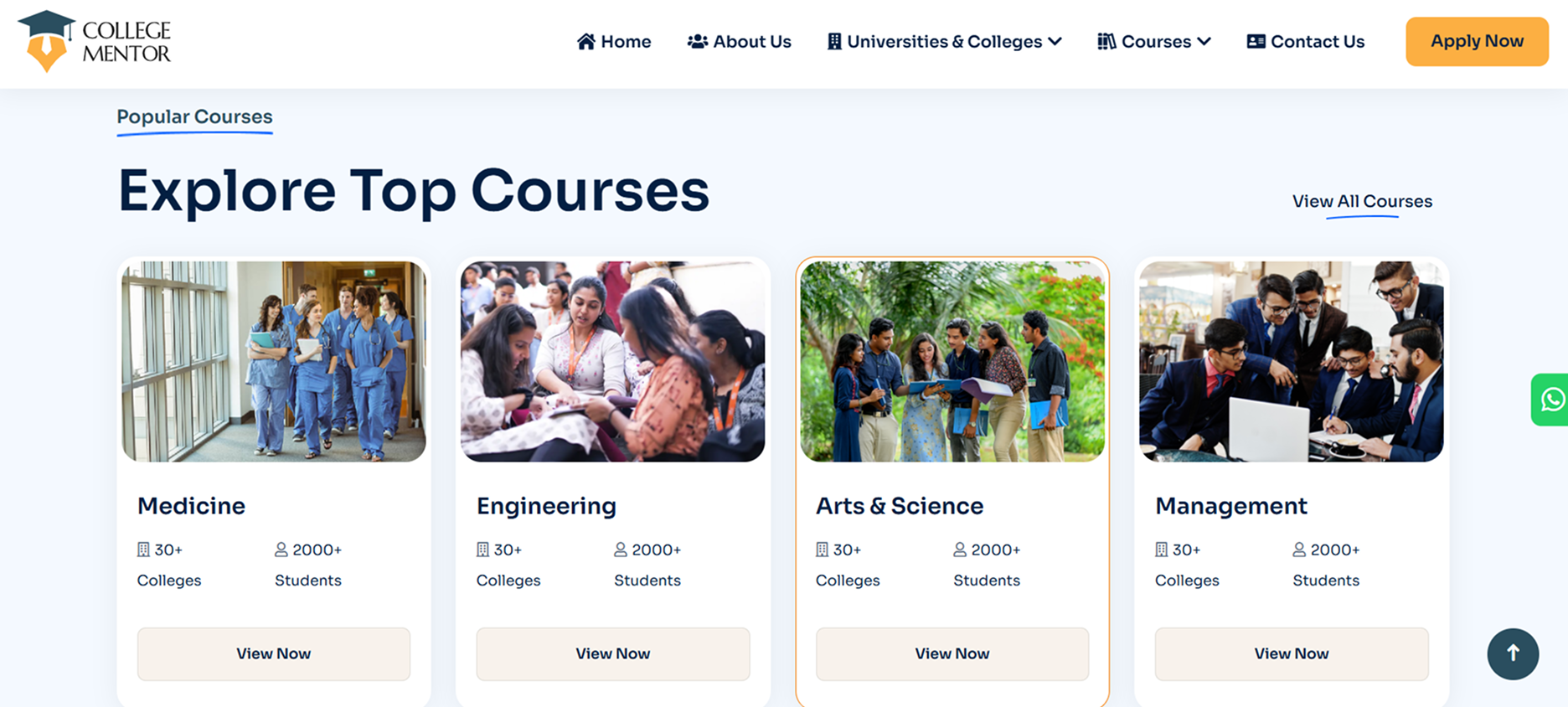Click the Contact Us card icon
The width and height of the screenshot is (1568, 707).
point(1256,42)
